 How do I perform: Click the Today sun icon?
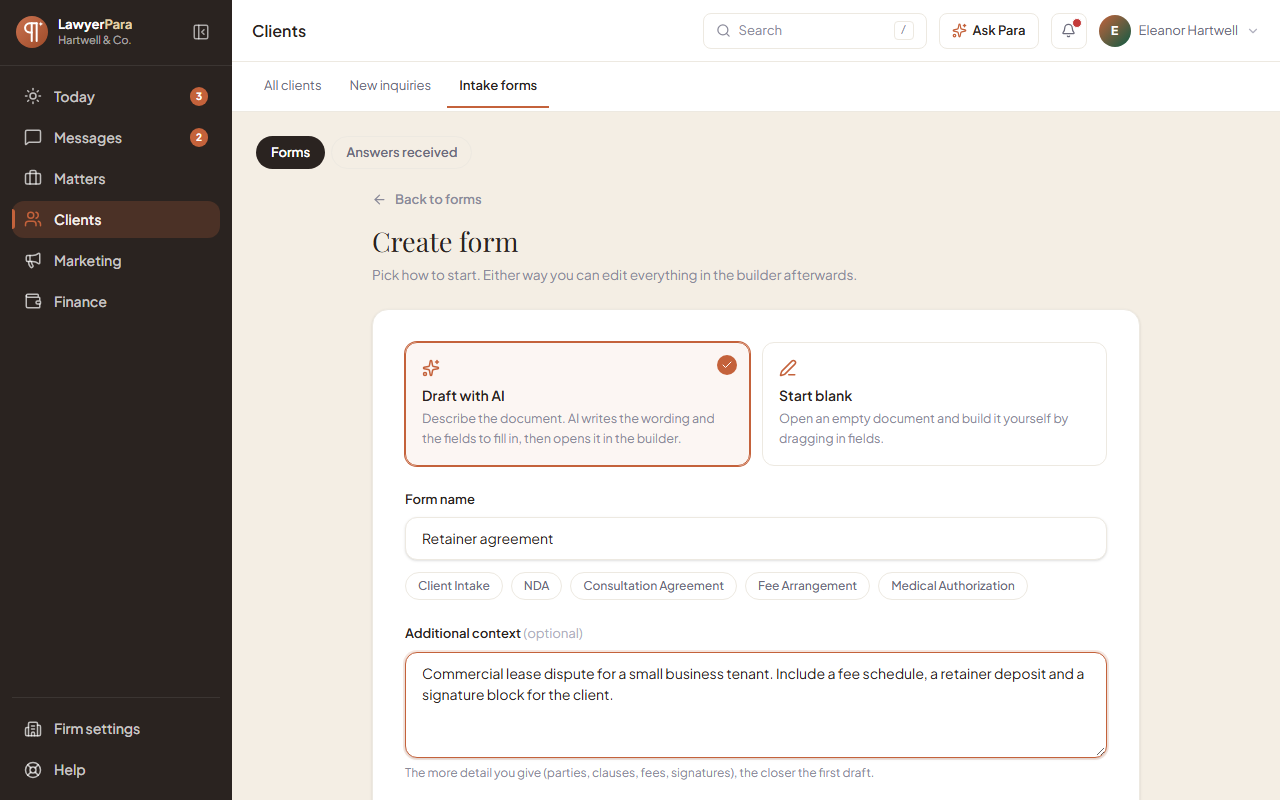click(x=33, y=97)
